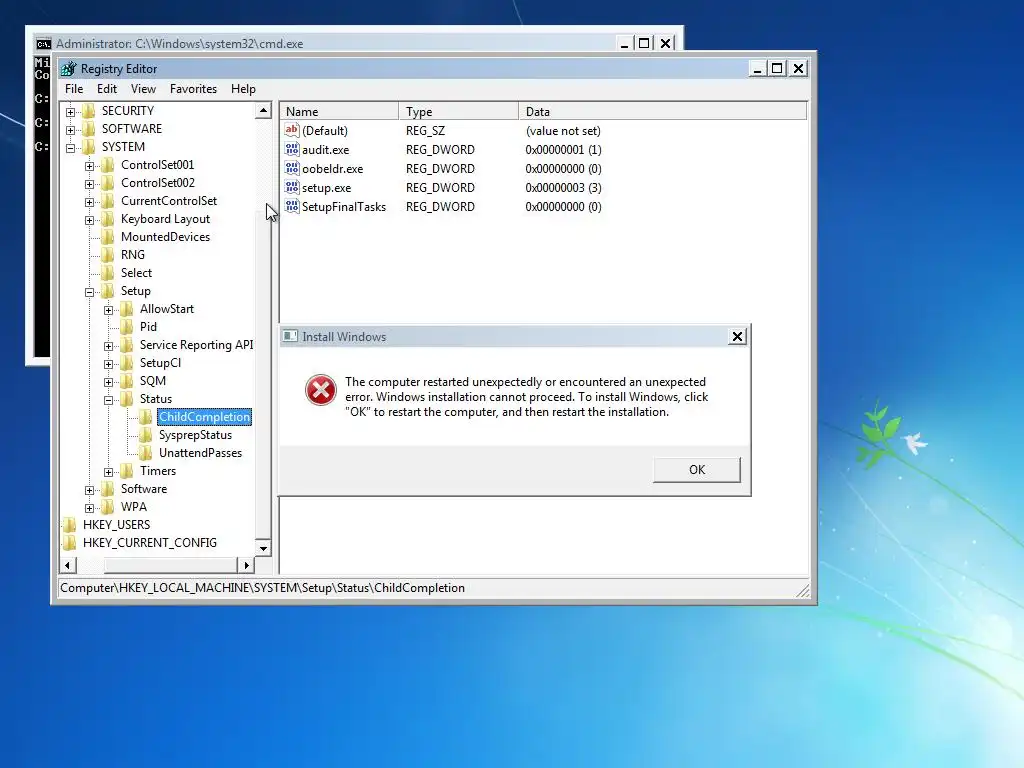
Task: Expand the SQM key
Action: coord(108,382)
